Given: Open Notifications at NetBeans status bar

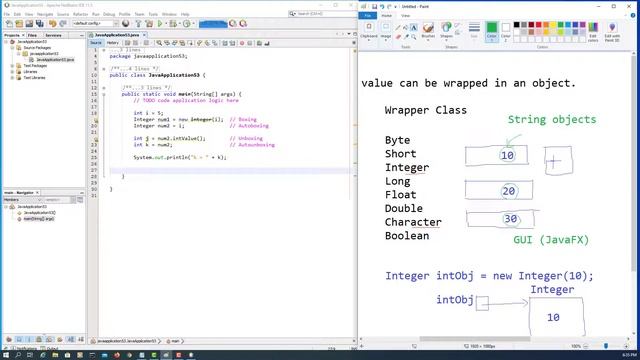Looking at the screenshot, I should (24, 348).
